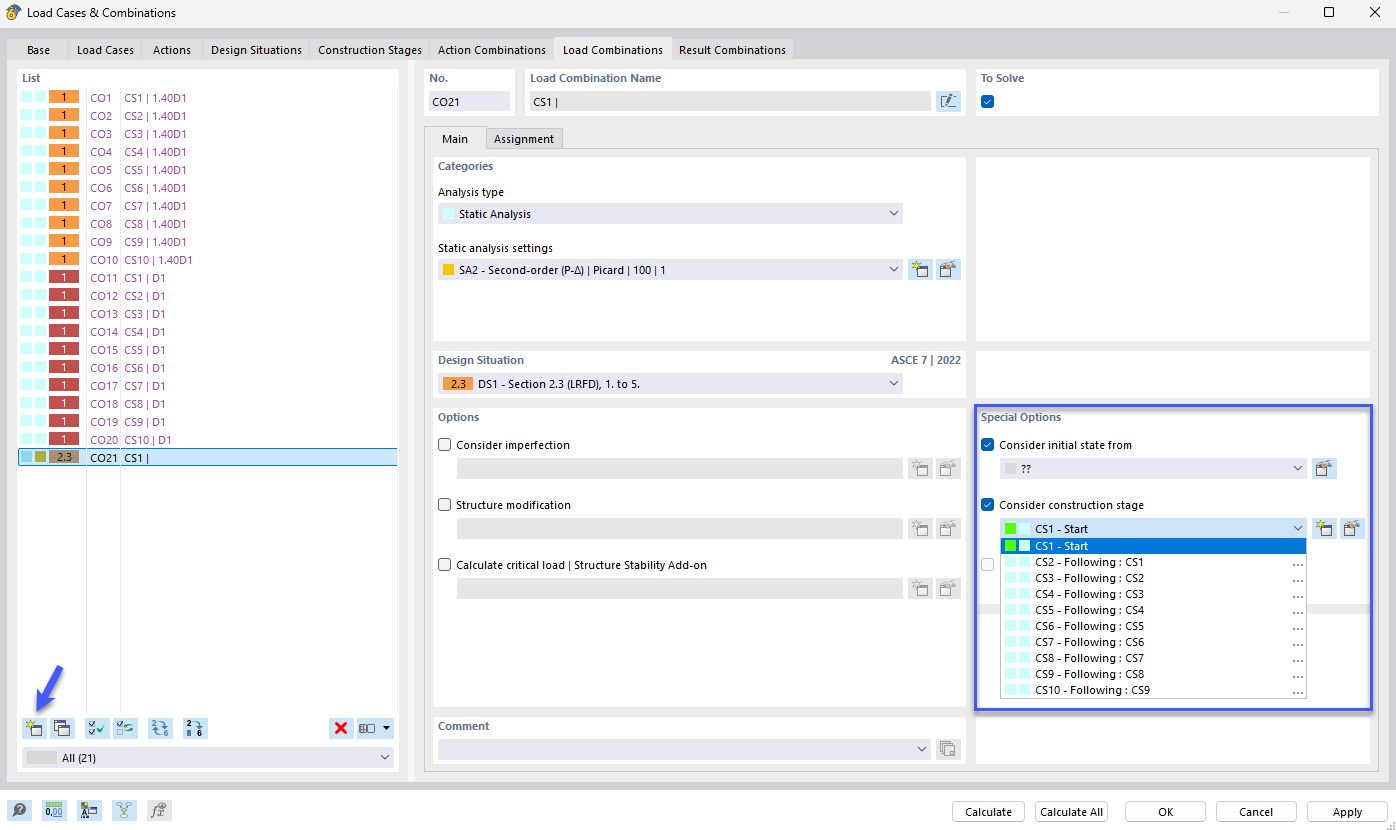Create a new construction stage
Viewport: 1396px width, 830px height.
click(1324, 528)
